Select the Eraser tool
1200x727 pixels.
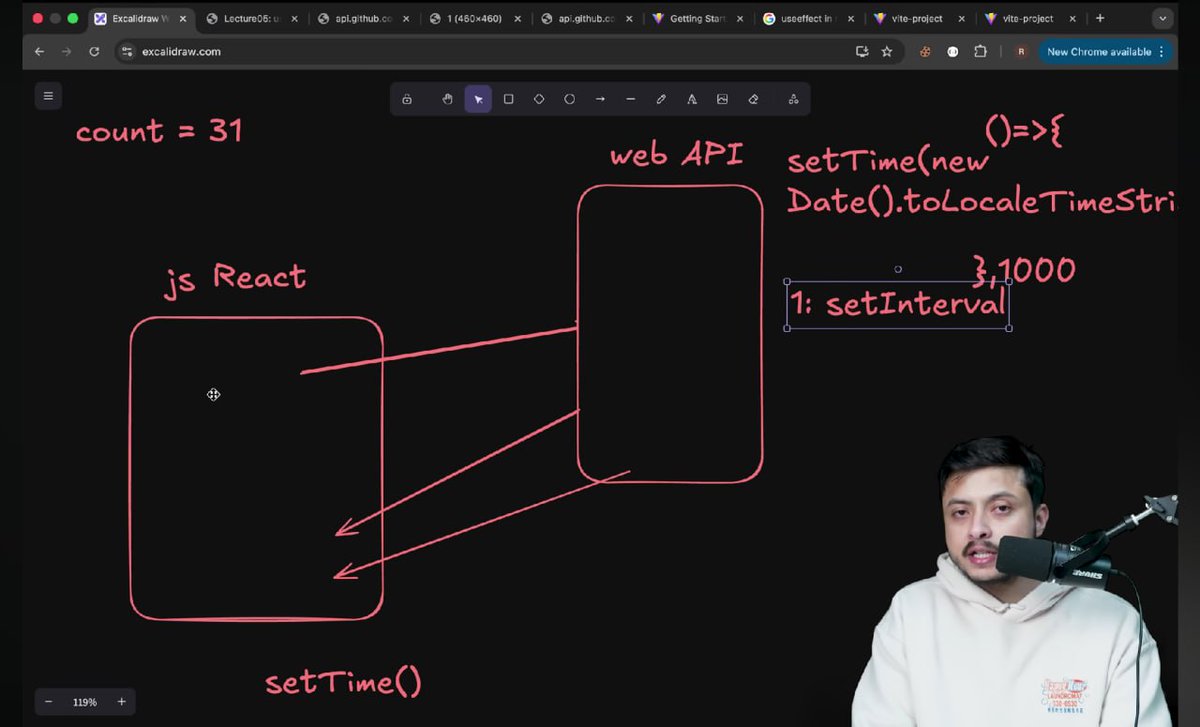click(x=753, y=99)
